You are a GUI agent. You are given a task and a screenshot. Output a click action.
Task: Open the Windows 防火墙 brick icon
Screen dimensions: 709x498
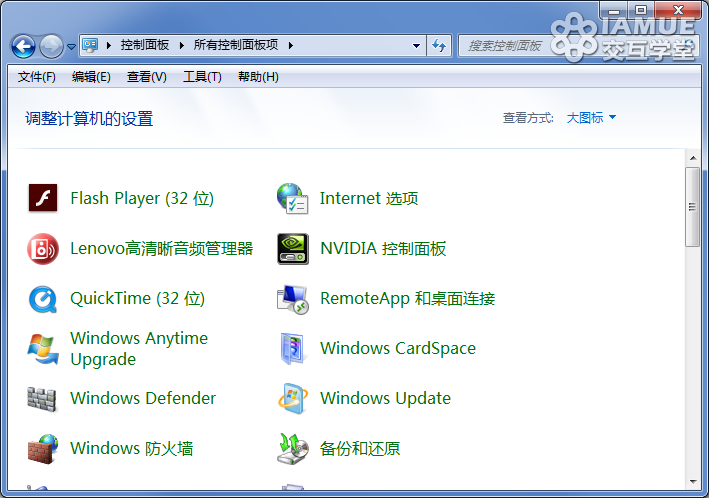click(x=43, y=449)
